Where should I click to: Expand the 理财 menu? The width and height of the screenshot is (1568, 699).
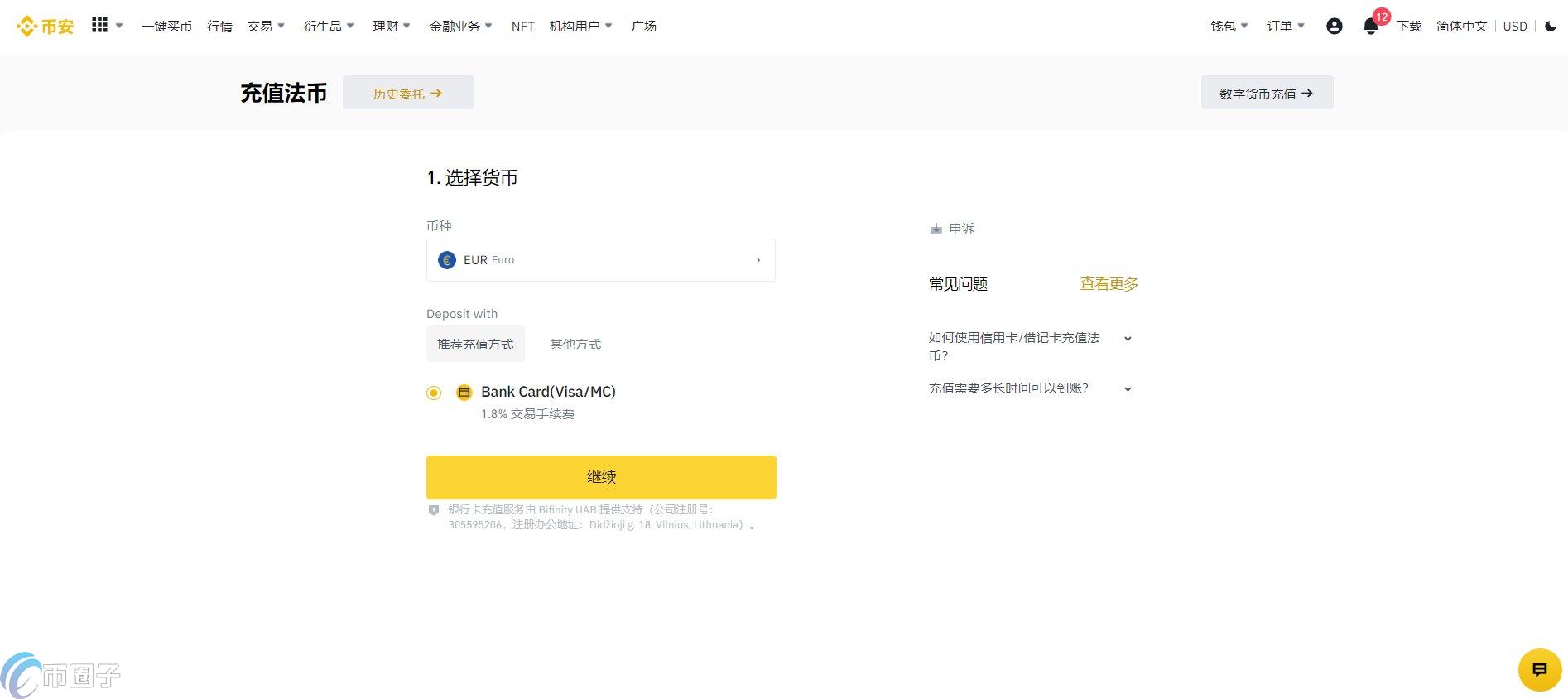[x=392, y=27]
